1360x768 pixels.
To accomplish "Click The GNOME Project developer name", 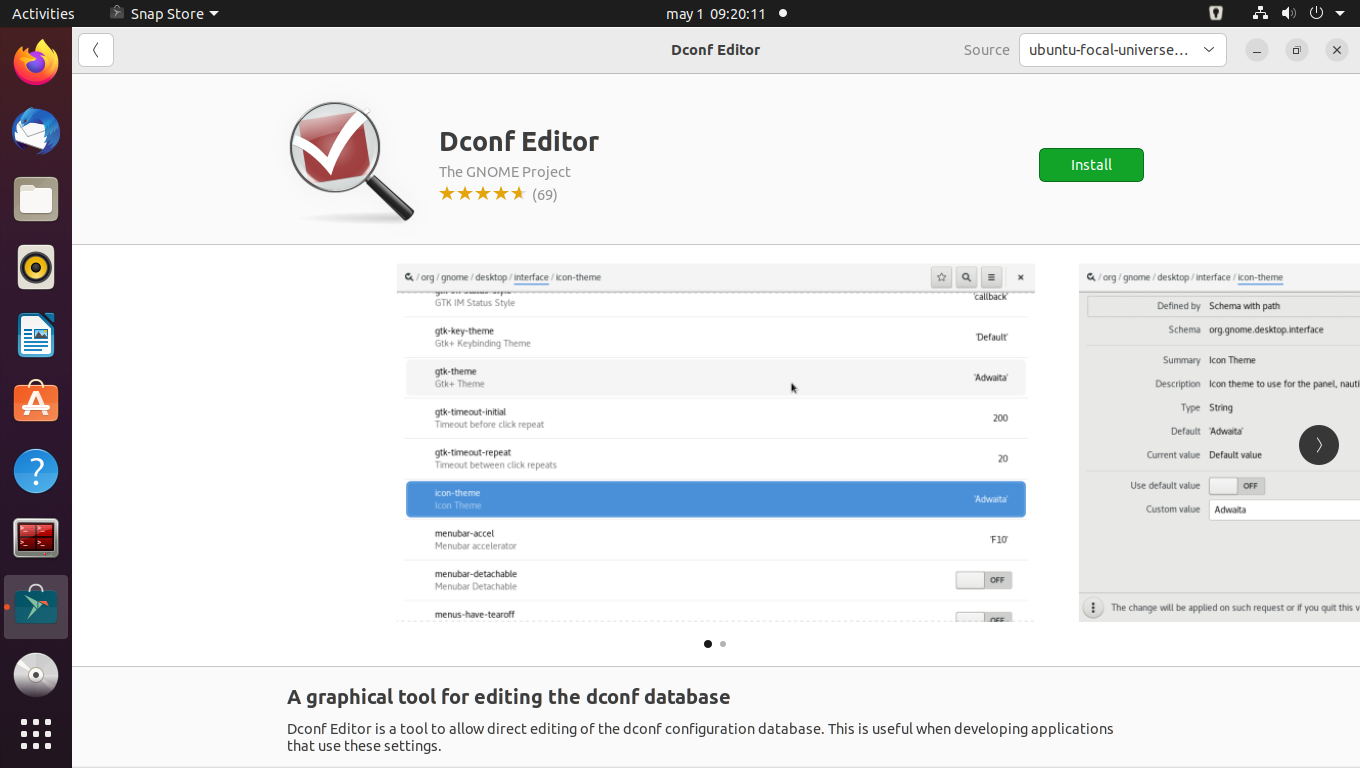I will click(505, 172).
